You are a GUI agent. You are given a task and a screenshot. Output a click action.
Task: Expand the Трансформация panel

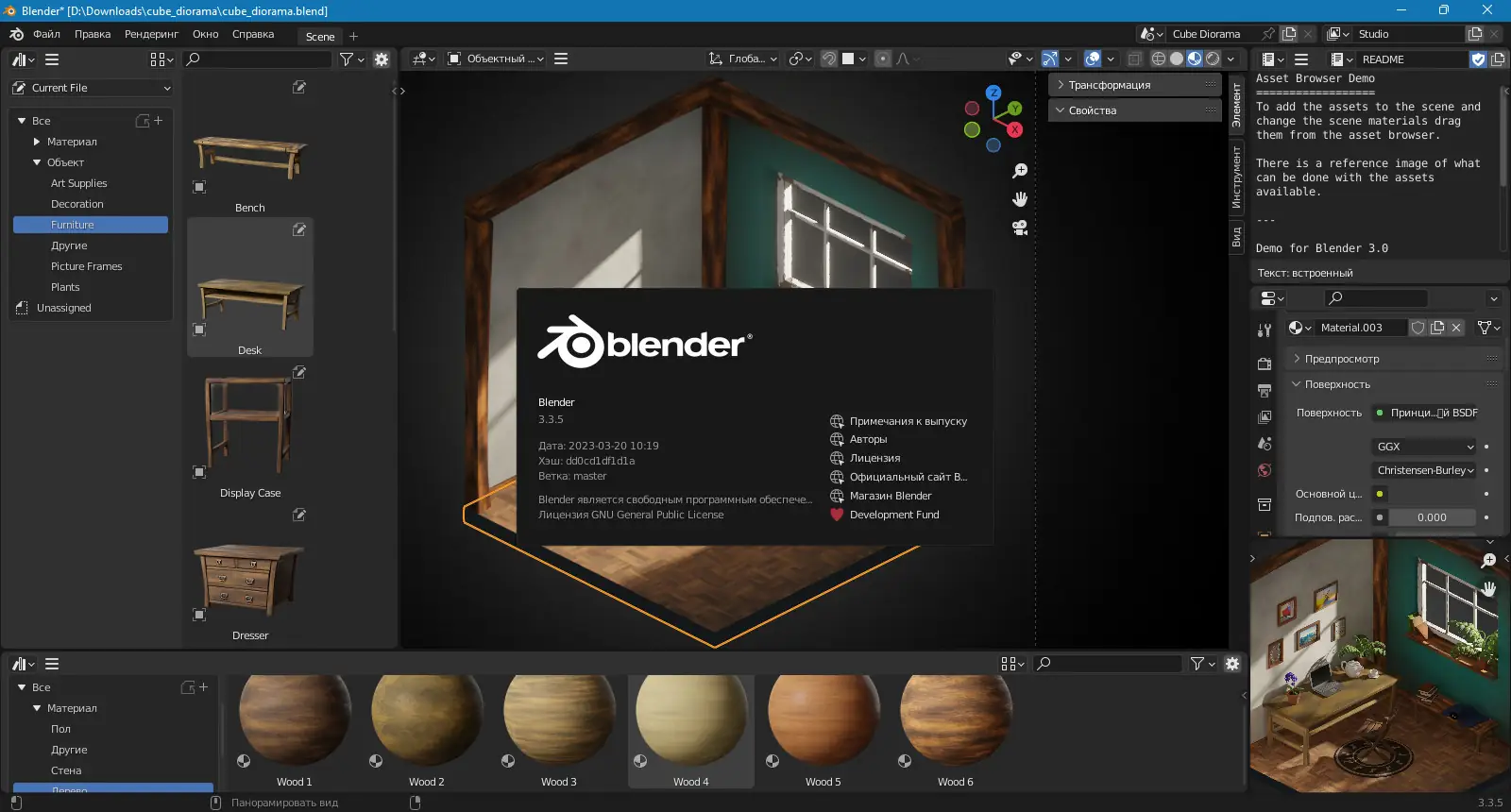pyautogui.click(x=1135, y=85)
